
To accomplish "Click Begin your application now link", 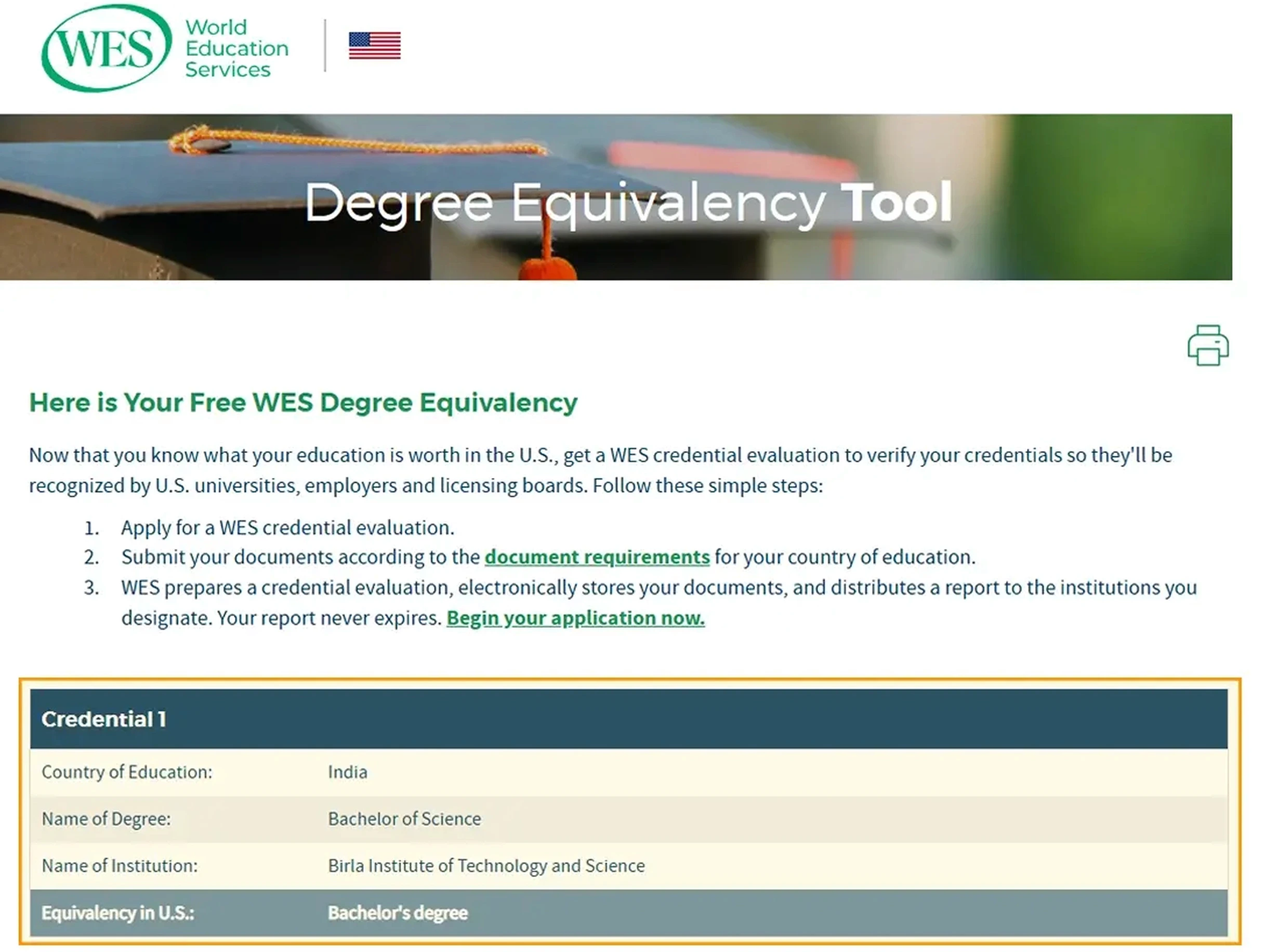I will [x=575, y=618].
